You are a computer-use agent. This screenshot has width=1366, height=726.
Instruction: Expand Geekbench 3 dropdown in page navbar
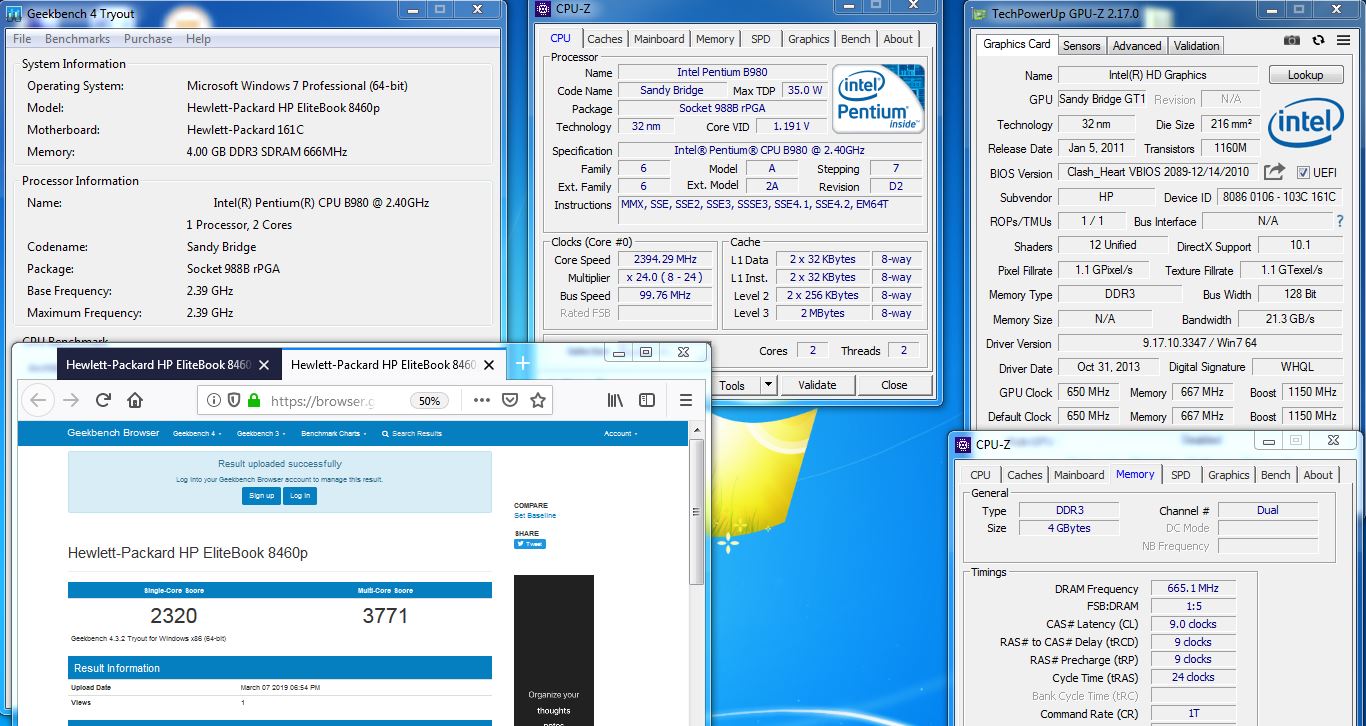click(261, 434)
